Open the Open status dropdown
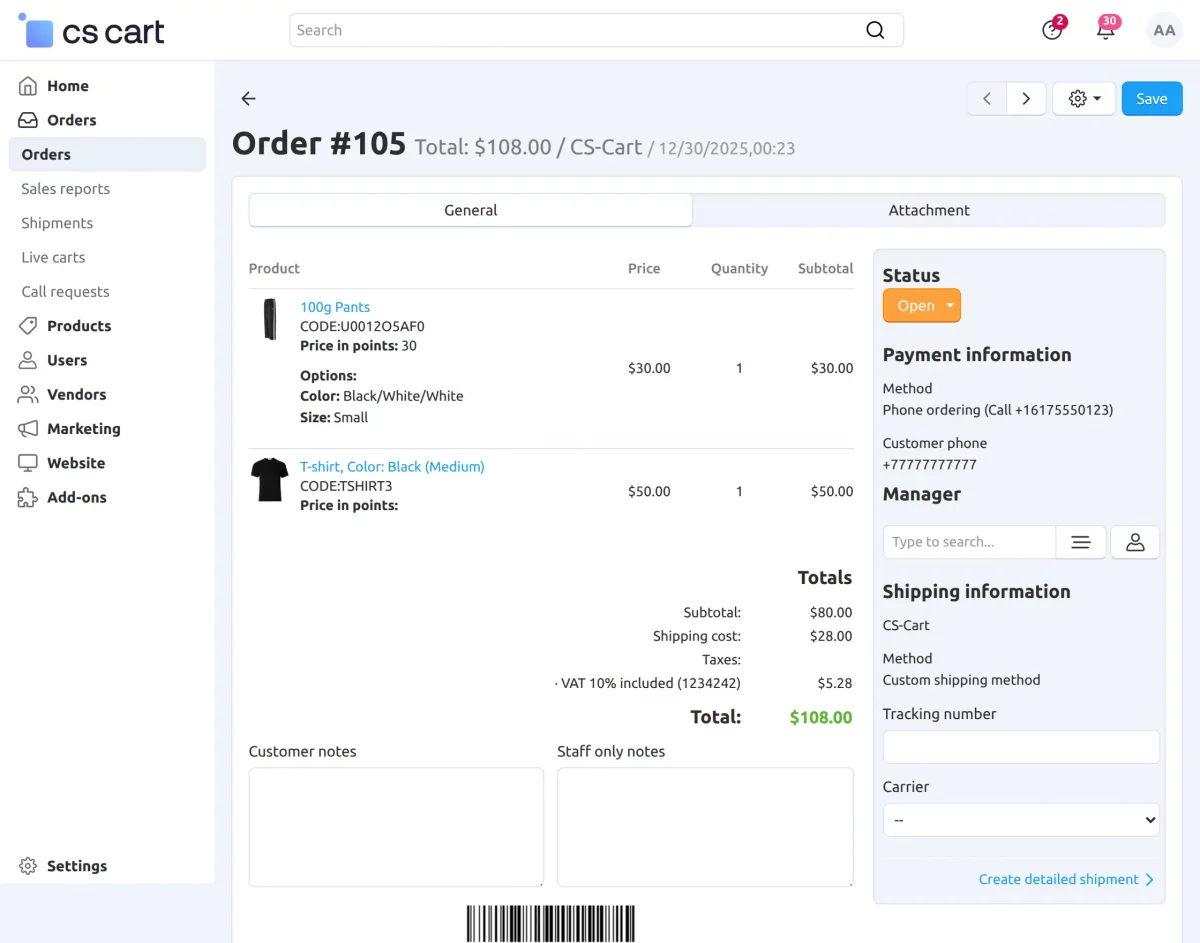Image resolution: width=1200 pixels, height=943 pixels. coord(921,305)
